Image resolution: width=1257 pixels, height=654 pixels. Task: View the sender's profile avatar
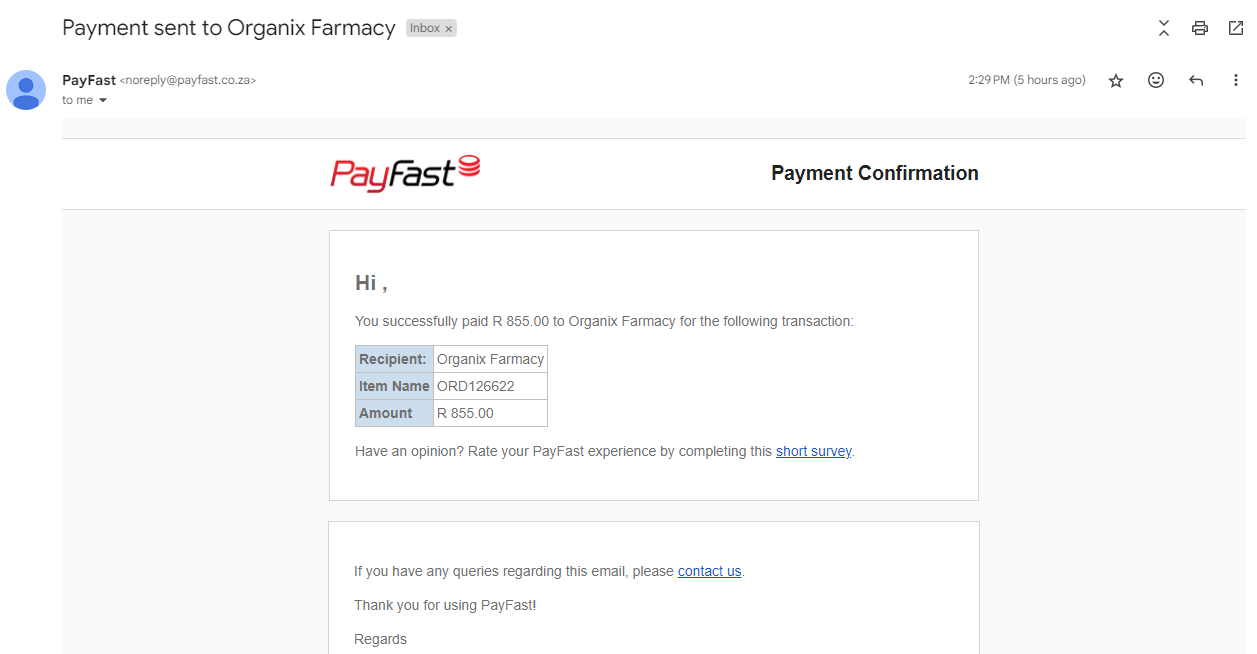click(26, 90)
